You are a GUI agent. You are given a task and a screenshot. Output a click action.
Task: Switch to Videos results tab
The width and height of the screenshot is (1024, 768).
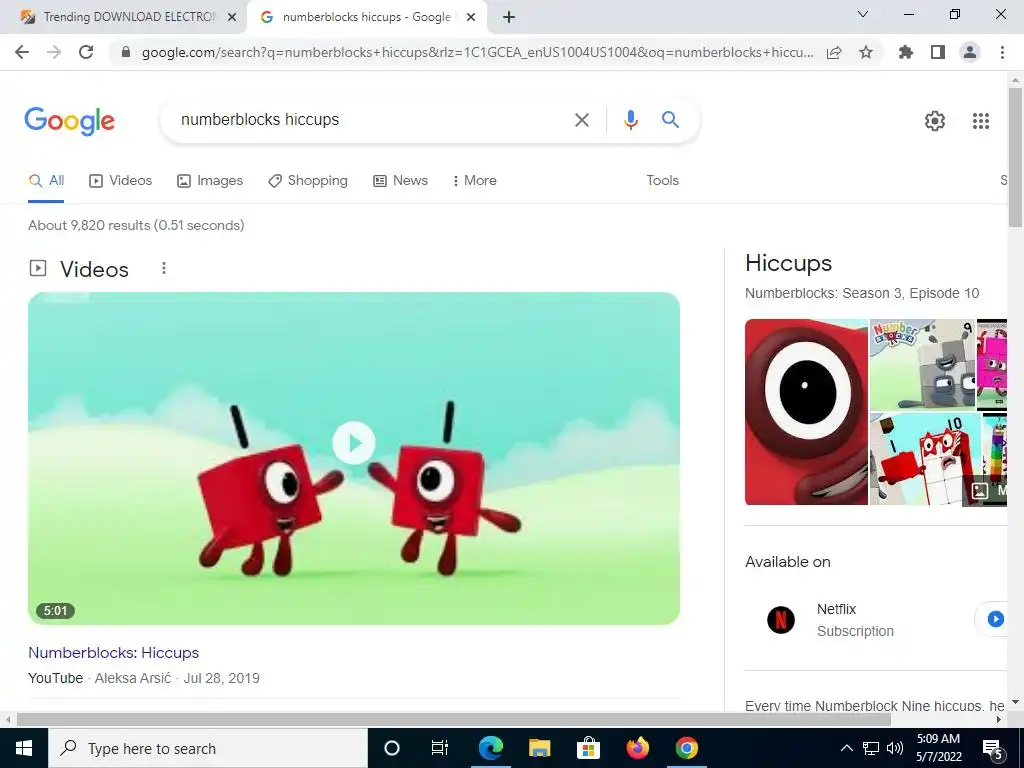pos(120,180)
